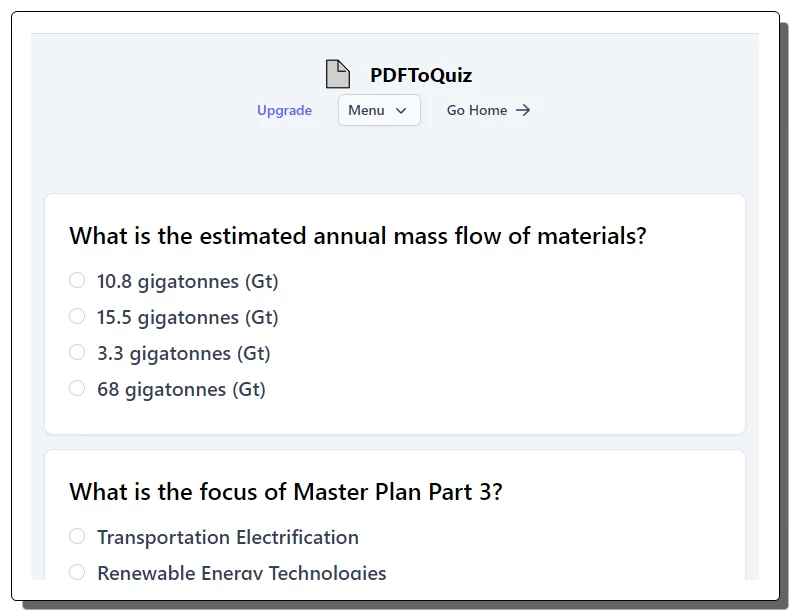The image size is (790, 611).
Task: Choose Renewable Energy Technologies radio button
Action: click(77, 572)
